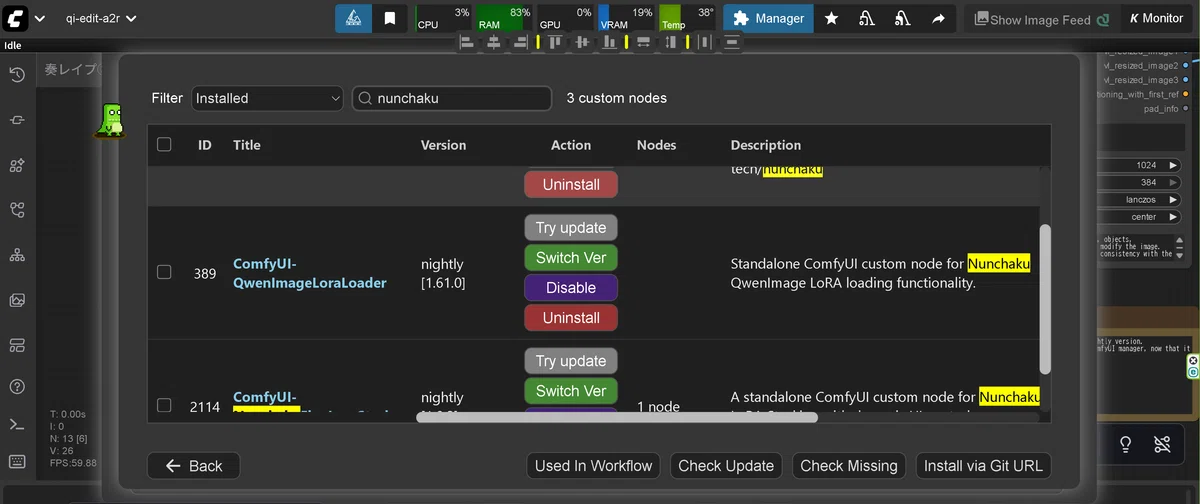
Task: Open the help question-mark icon in the left sidebar
Action: tap(17, 386)
